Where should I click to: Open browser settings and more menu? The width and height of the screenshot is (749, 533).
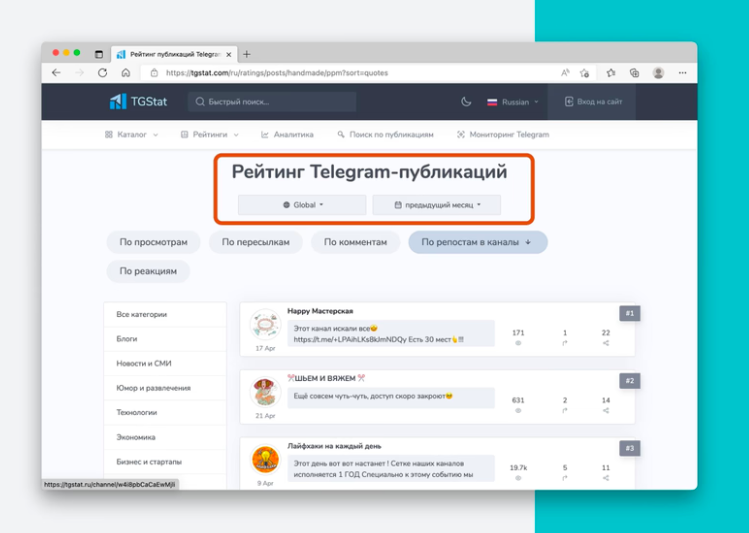click(682, 73)
